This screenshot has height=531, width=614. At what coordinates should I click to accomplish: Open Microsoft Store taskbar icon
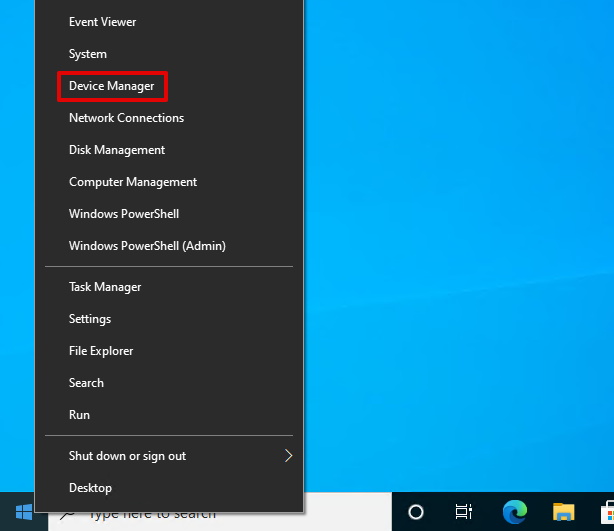(x=607, y=512)
